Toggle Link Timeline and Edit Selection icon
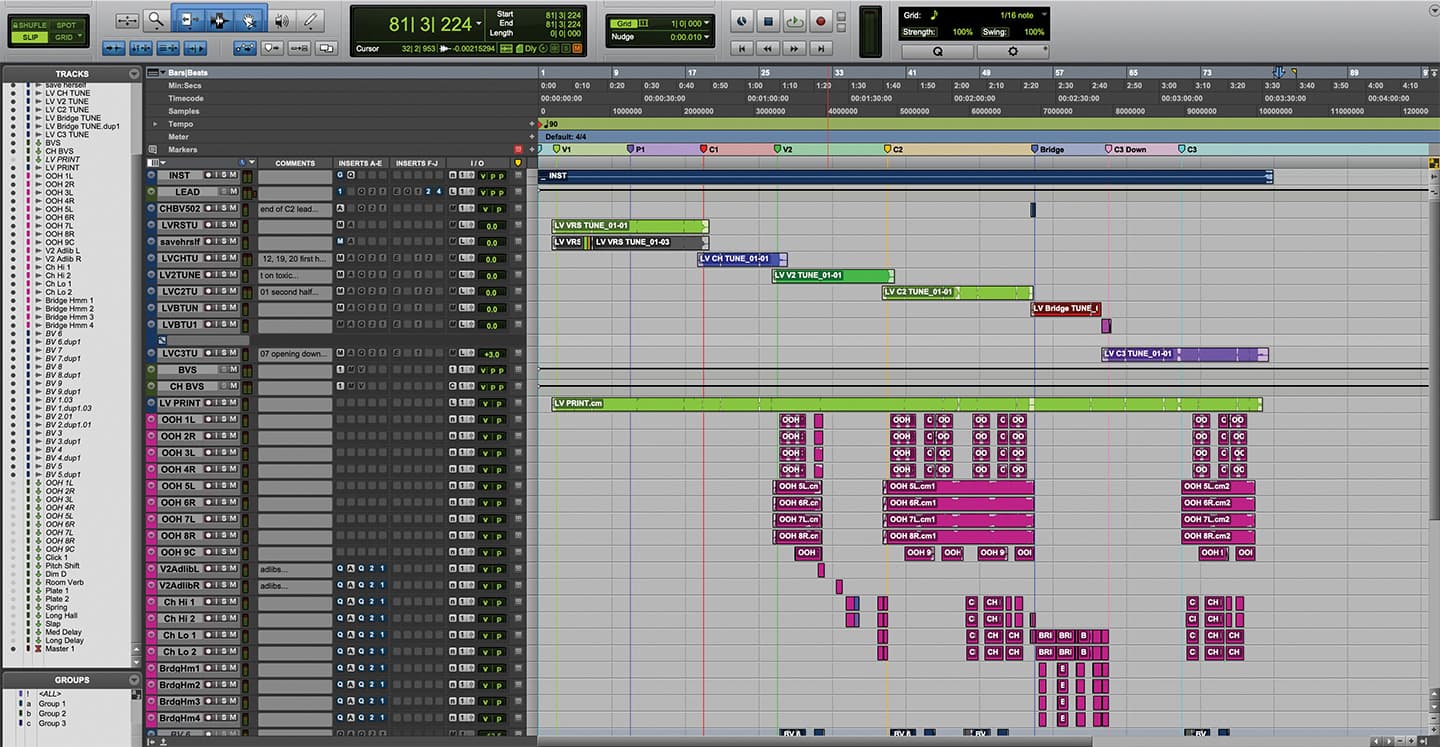The width and height of the screenshot is (1440, 747). (x=141, y=48)
